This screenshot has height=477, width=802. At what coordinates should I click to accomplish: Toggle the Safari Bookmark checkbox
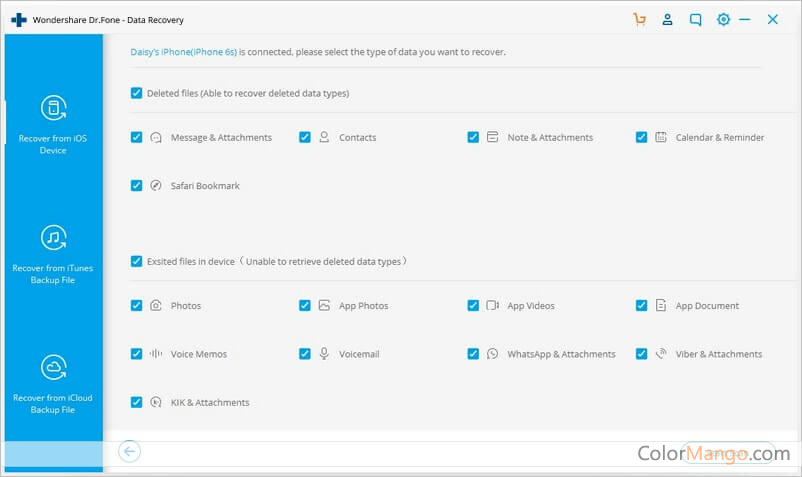(136, 185)
